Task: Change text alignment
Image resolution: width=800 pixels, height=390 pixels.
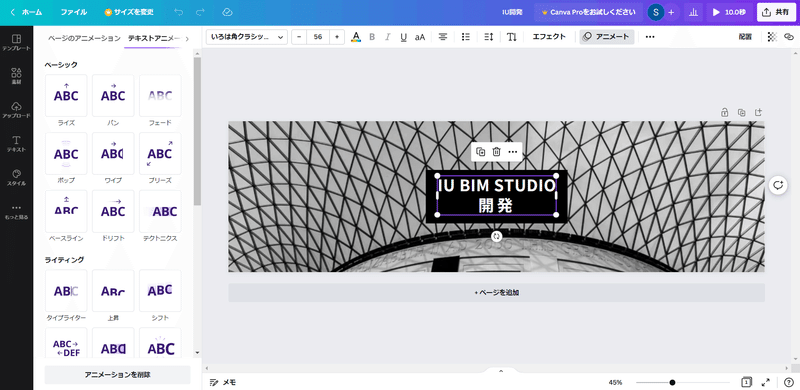Action: [x=443, y=37]
